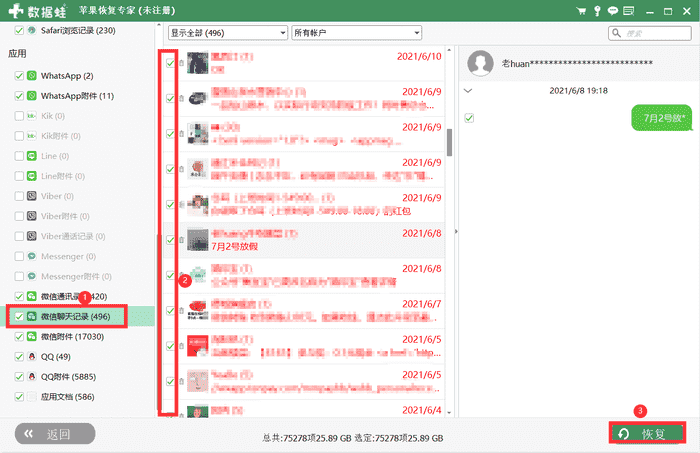
Task: Uncheck the 7月2号放假 conversation checkbox
Action: coord(170,240)
